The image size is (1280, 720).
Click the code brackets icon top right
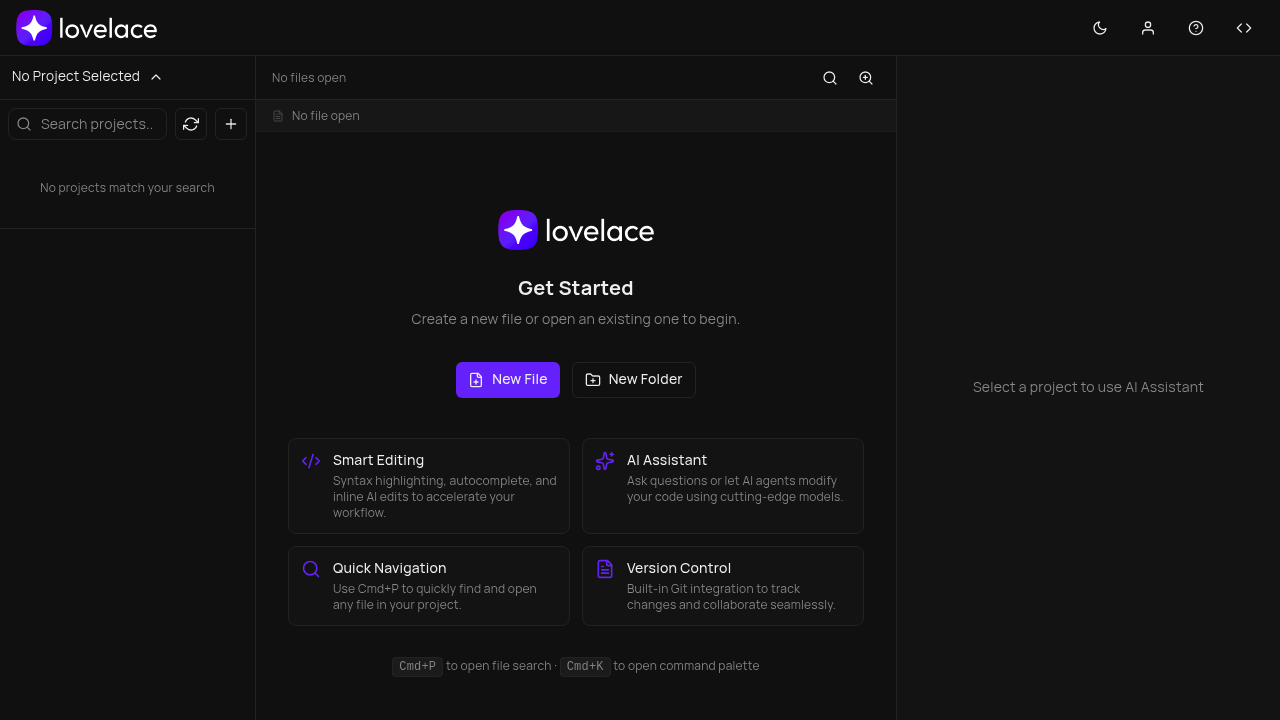(x=1244, y=28)
